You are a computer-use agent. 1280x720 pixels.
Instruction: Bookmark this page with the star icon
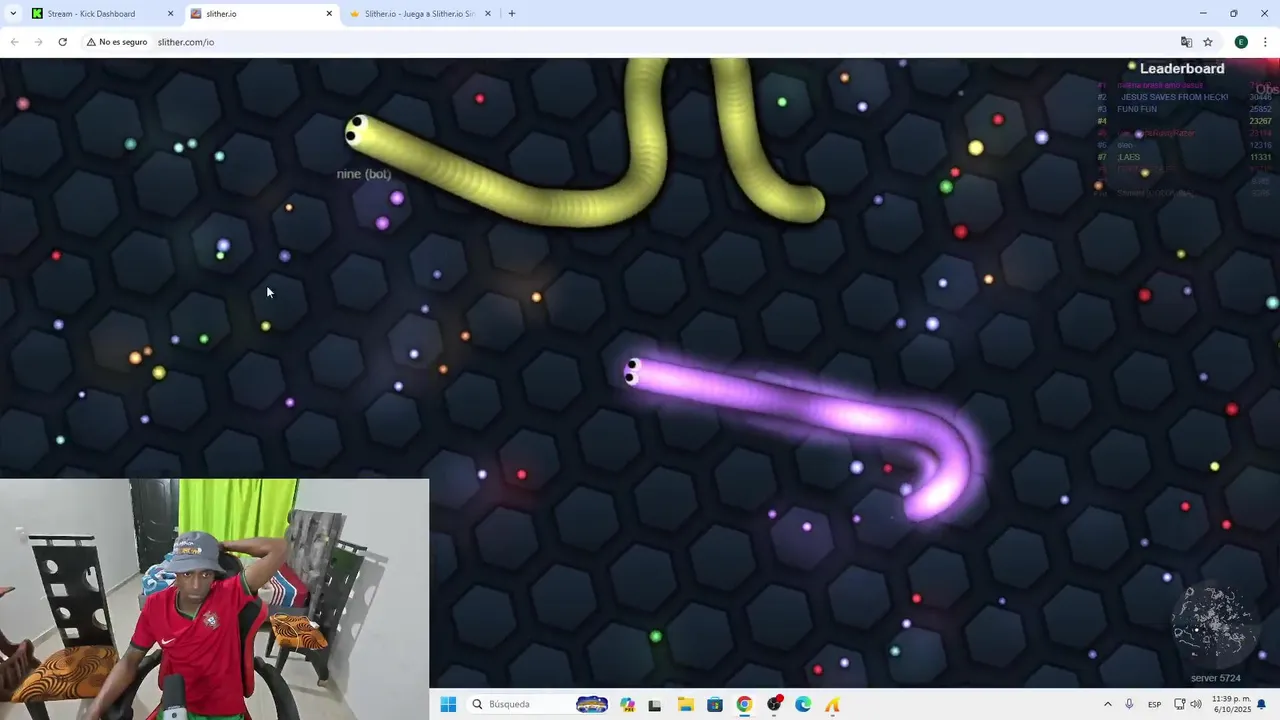[x=1208, y=42]
